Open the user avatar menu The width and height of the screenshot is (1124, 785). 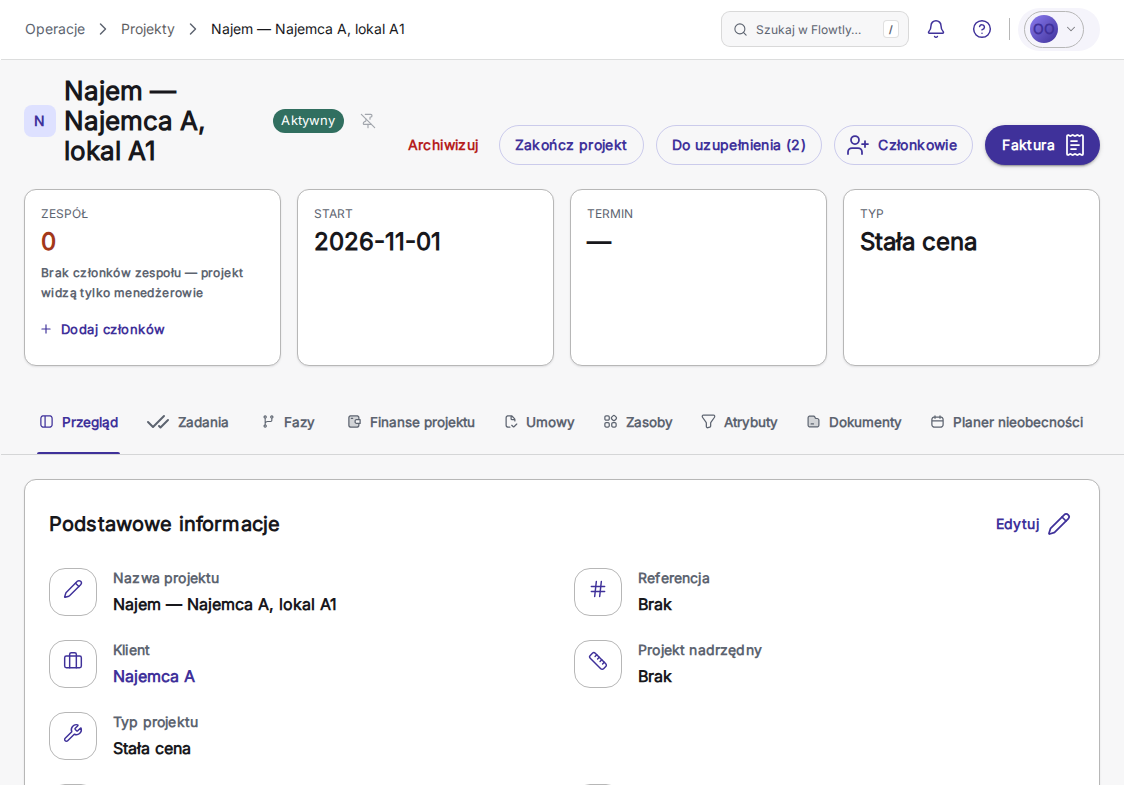1054,29
